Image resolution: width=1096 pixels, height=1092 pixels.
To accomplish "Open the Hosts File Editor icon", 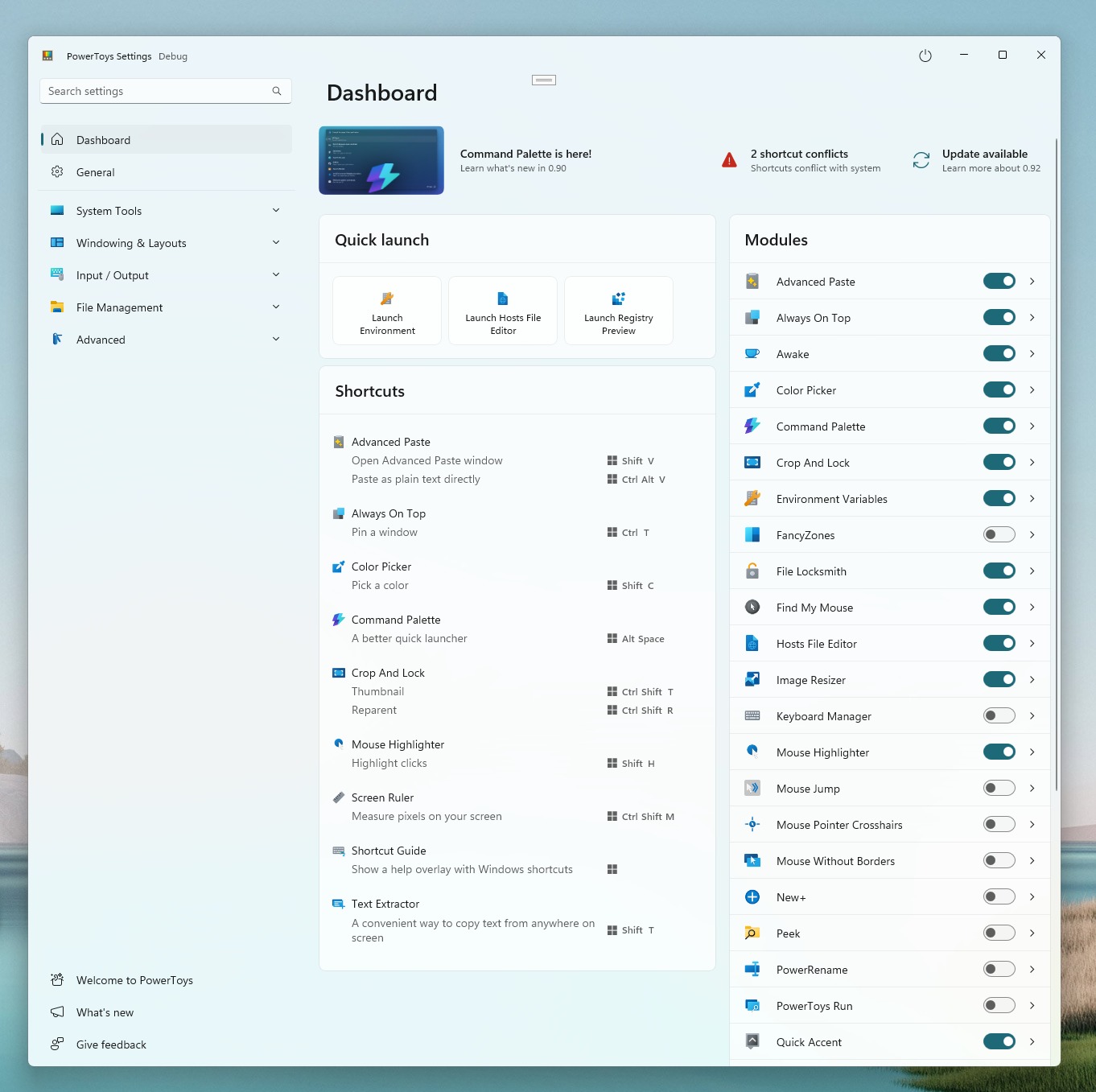I will (752, 643).
